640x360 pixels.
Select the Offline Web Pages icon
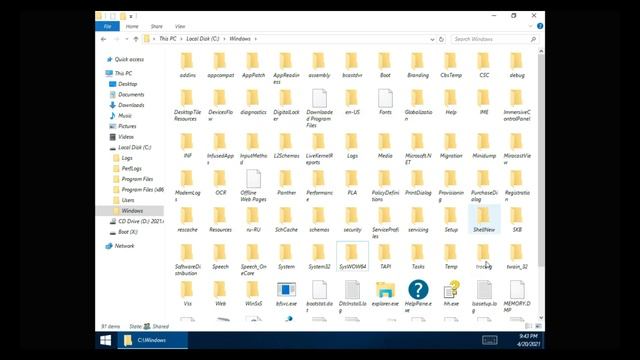tap(253, 179)
